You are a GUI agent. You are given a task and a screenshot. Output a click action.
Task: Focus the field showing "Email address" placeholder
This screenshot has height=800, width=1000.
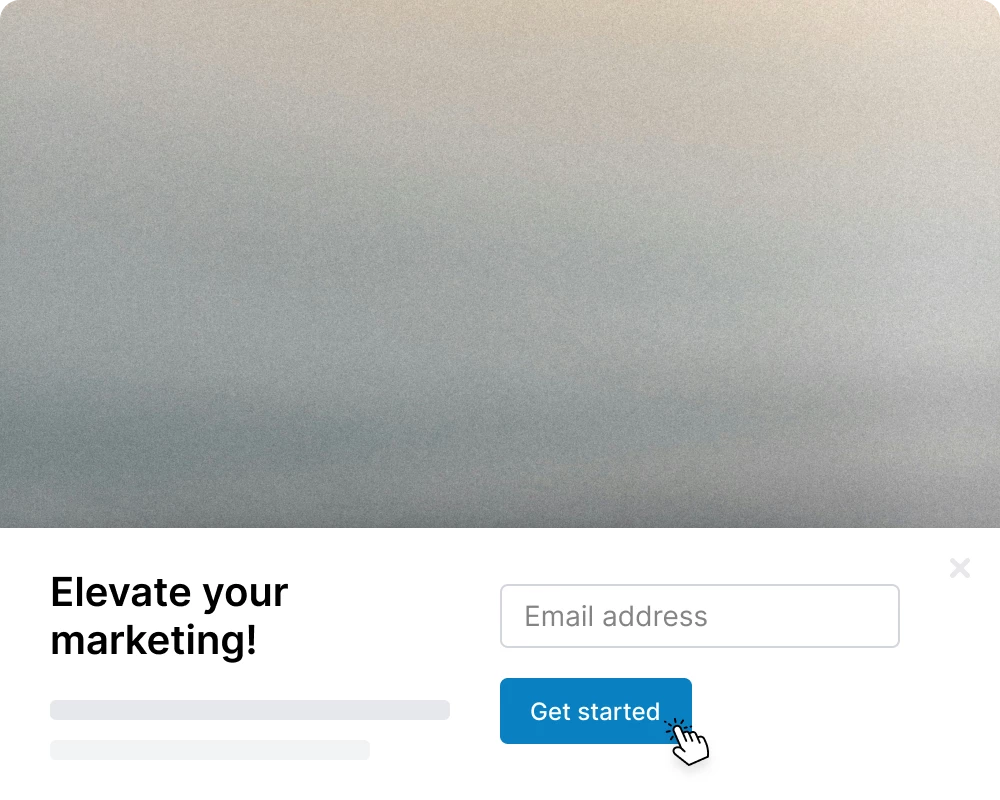[700, 616]
